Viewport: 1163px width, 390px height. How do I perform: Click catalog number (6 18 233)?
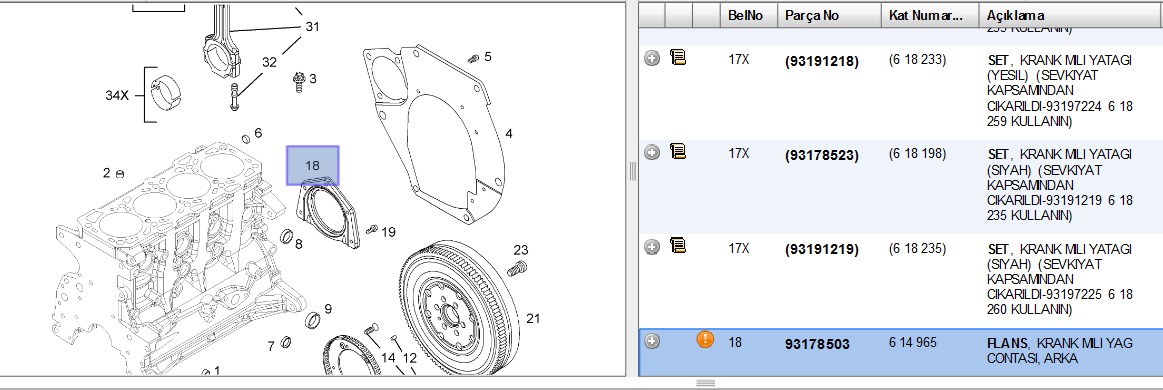[917, 59]
